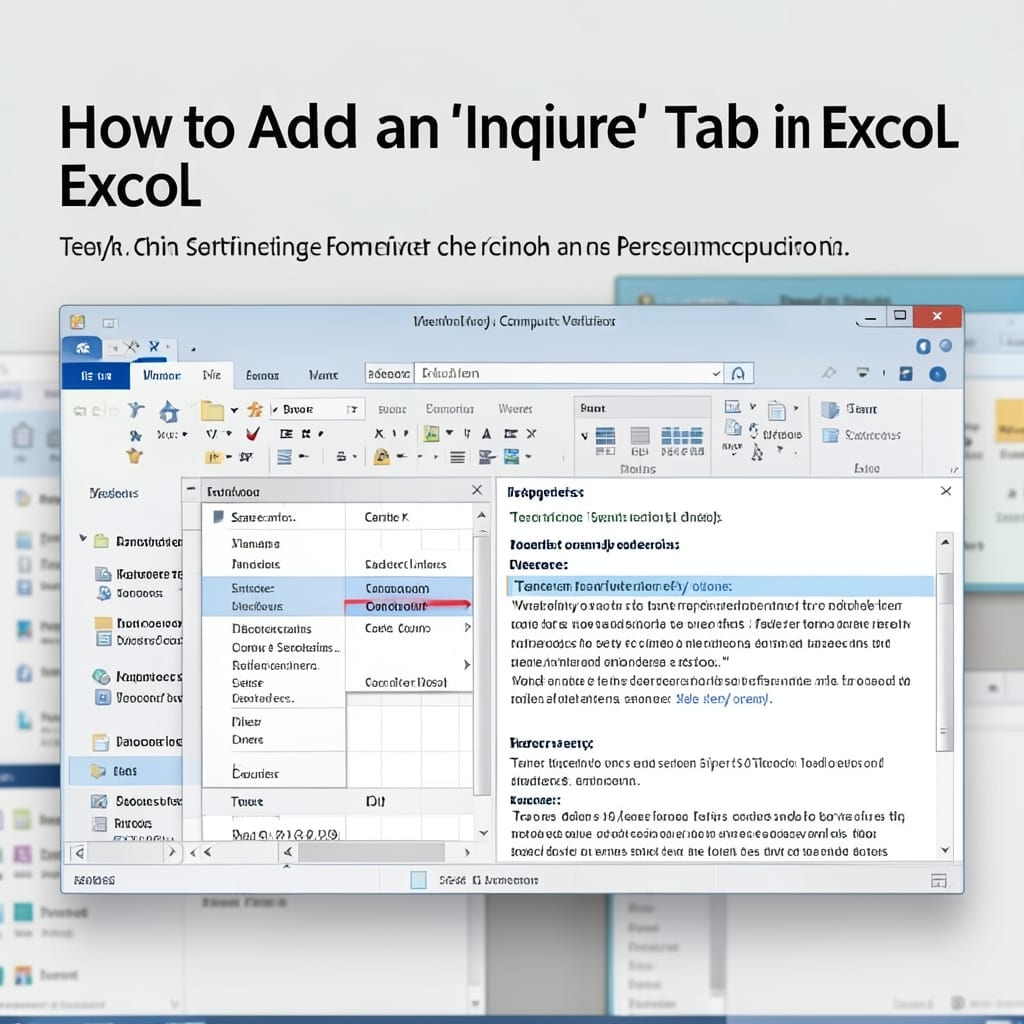Choose the Eoouiier menu entry

(255, 774)
